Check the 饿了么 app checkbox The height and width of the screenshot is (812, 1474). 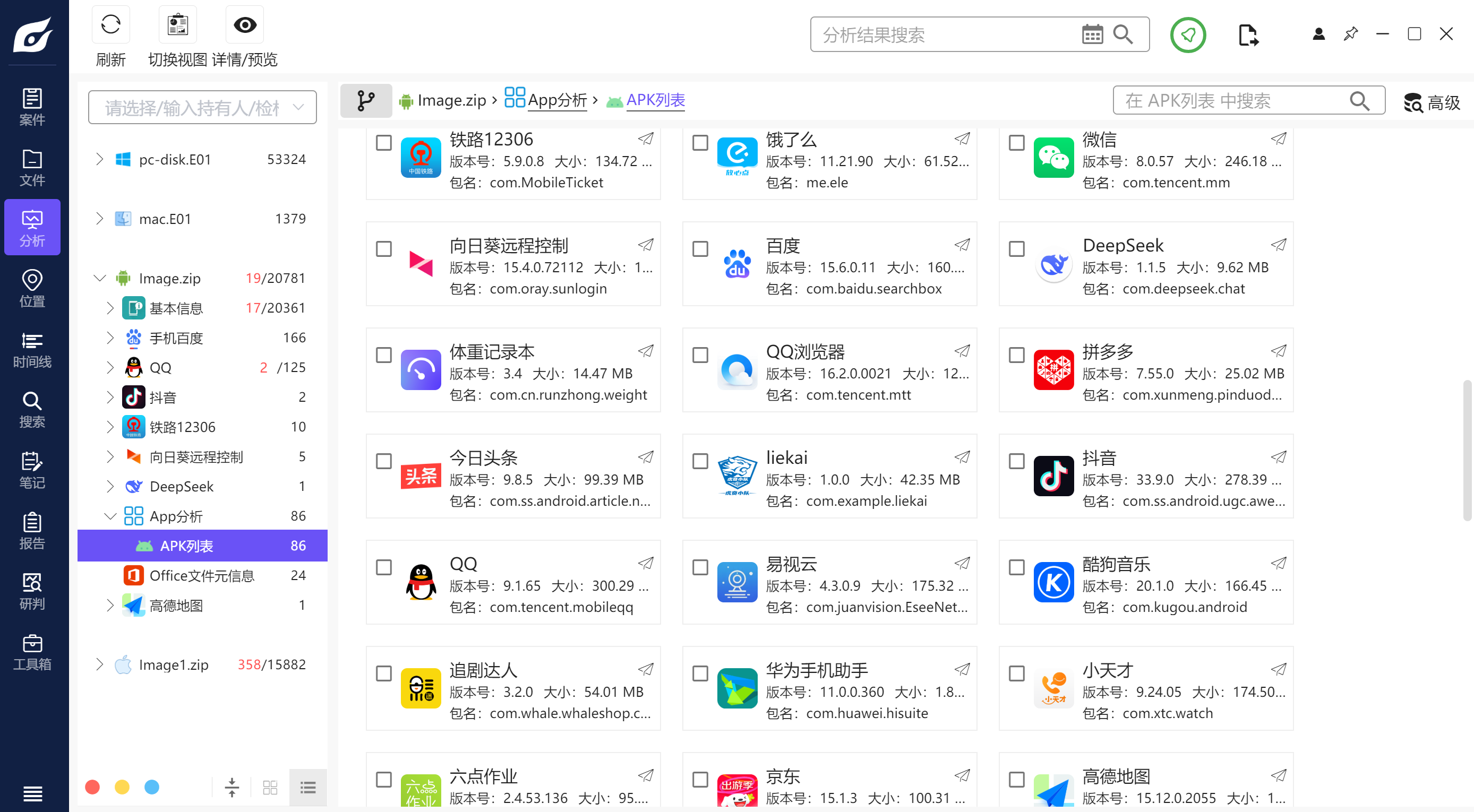(x=700, y=142)
